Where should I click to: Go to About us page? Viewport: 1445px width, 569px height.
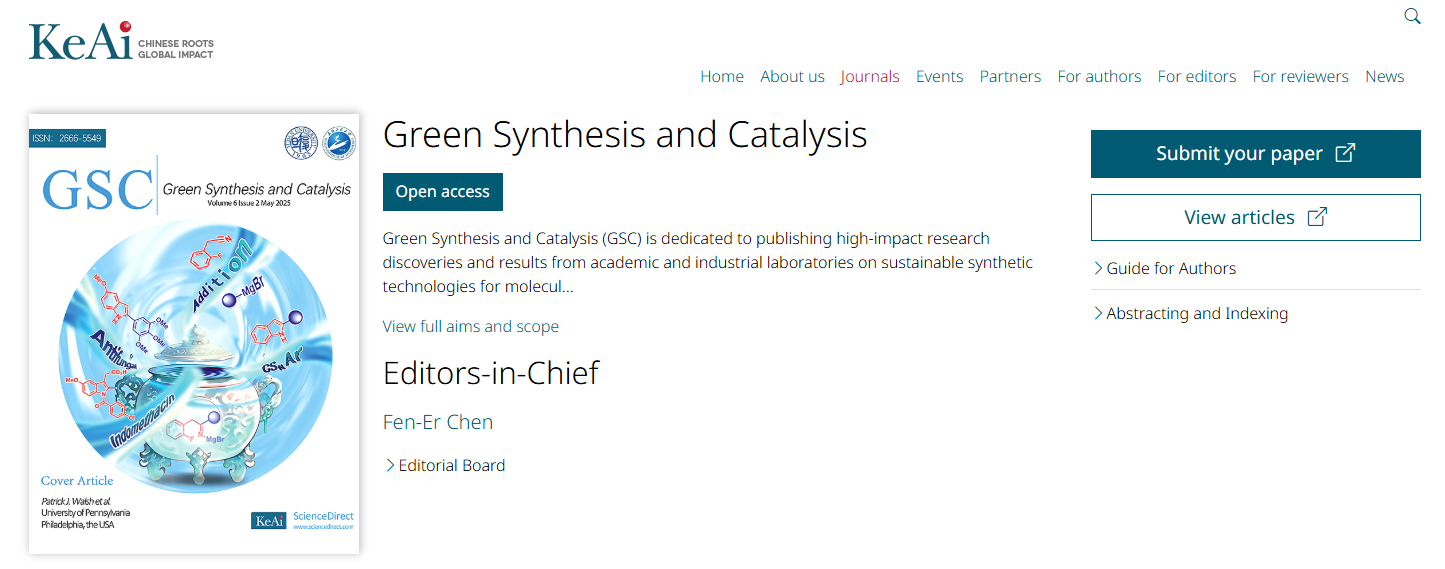tap(792, 76)
